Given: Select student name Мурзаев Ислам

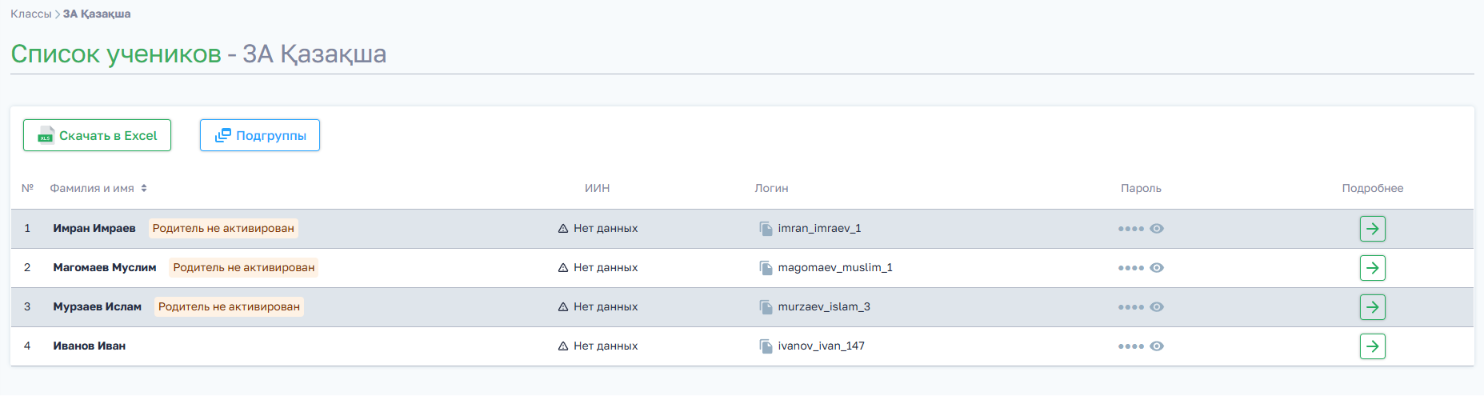Looking at the screenshot, I should [97, 307].
